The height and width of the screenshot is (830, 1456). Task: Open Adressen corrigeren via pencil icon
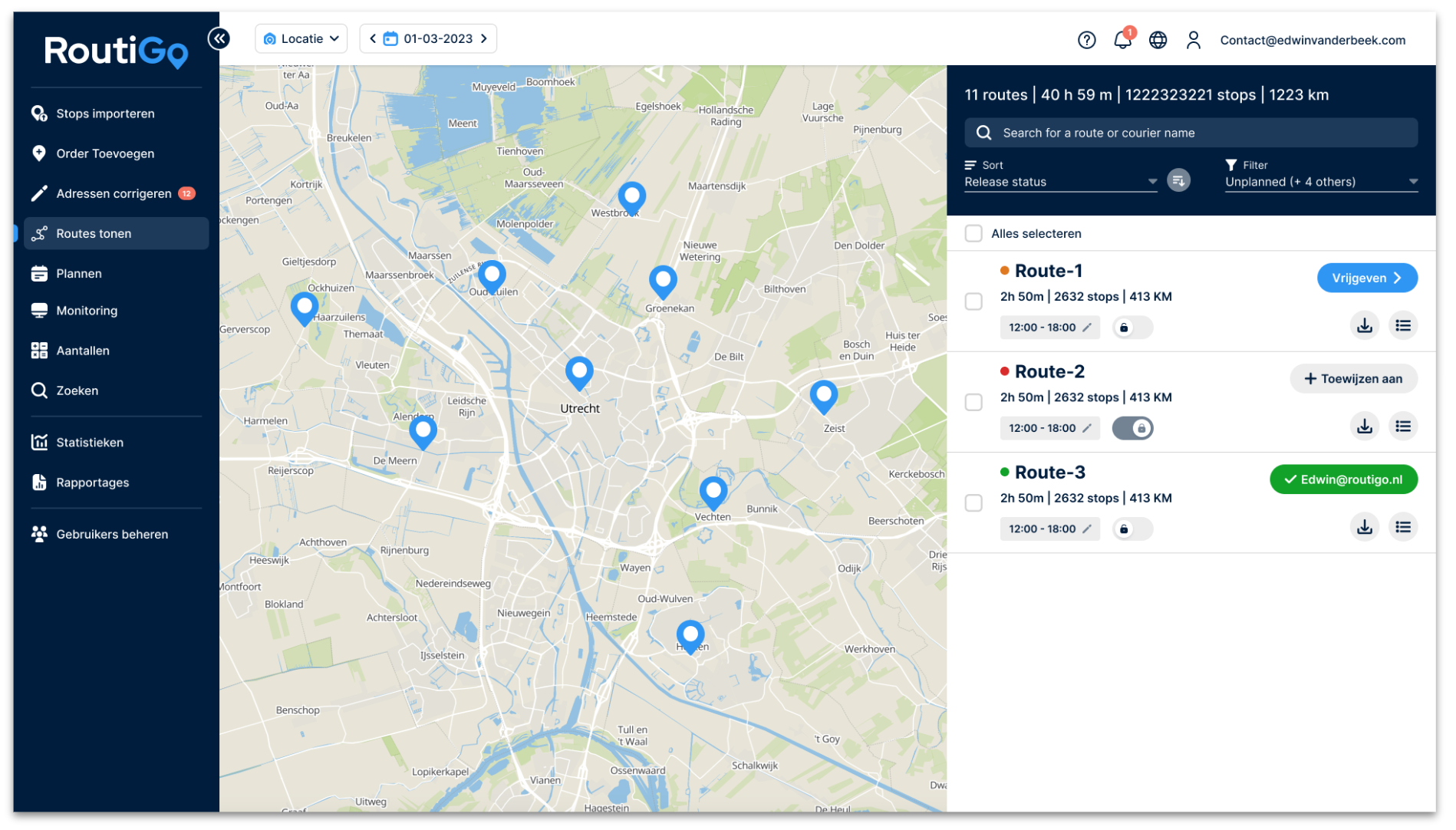pyautogui.click(x=39, y=193)
